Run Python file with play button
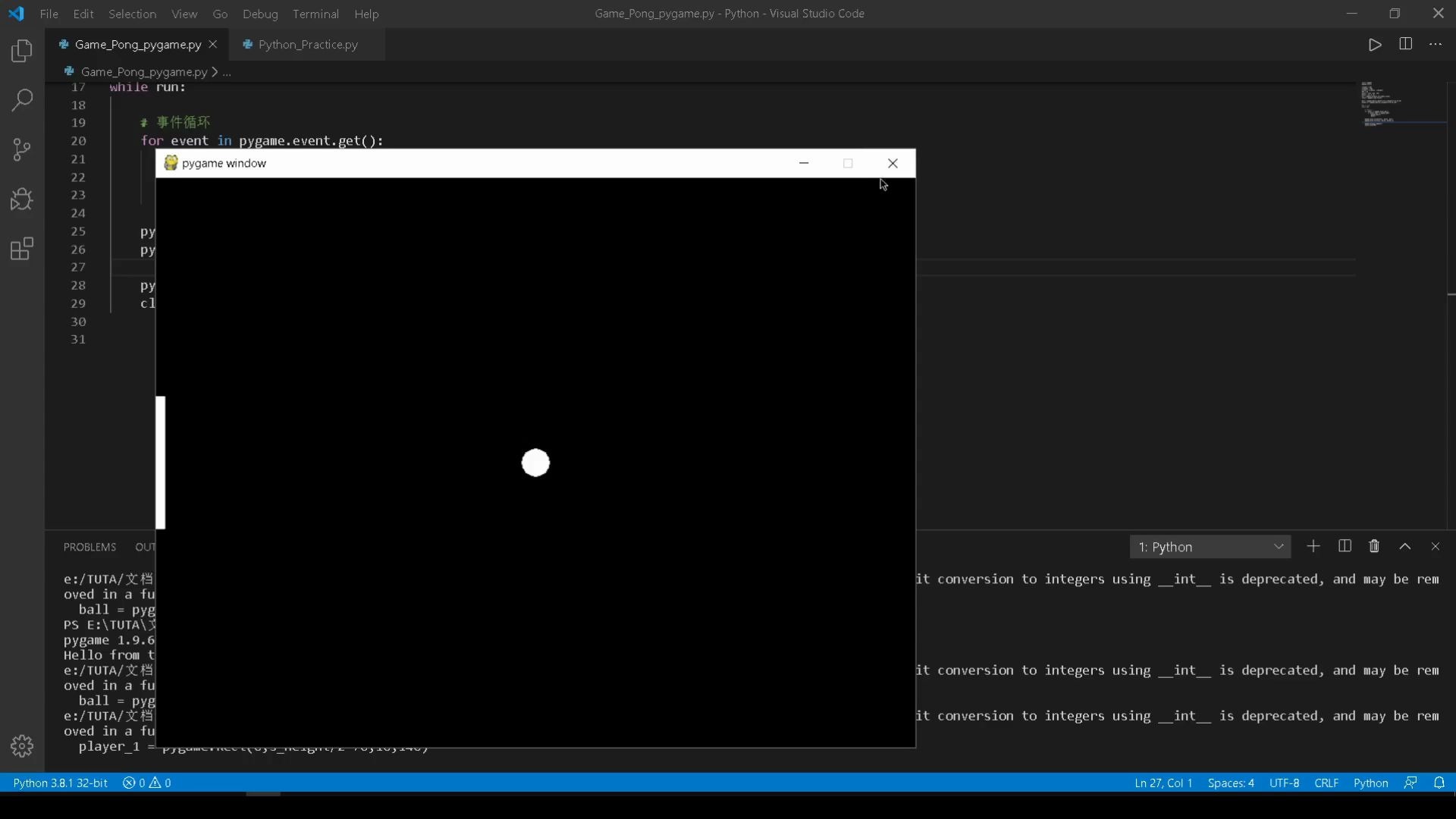This screenshot has width=1456, height=819. click(x=1375, y=45)
